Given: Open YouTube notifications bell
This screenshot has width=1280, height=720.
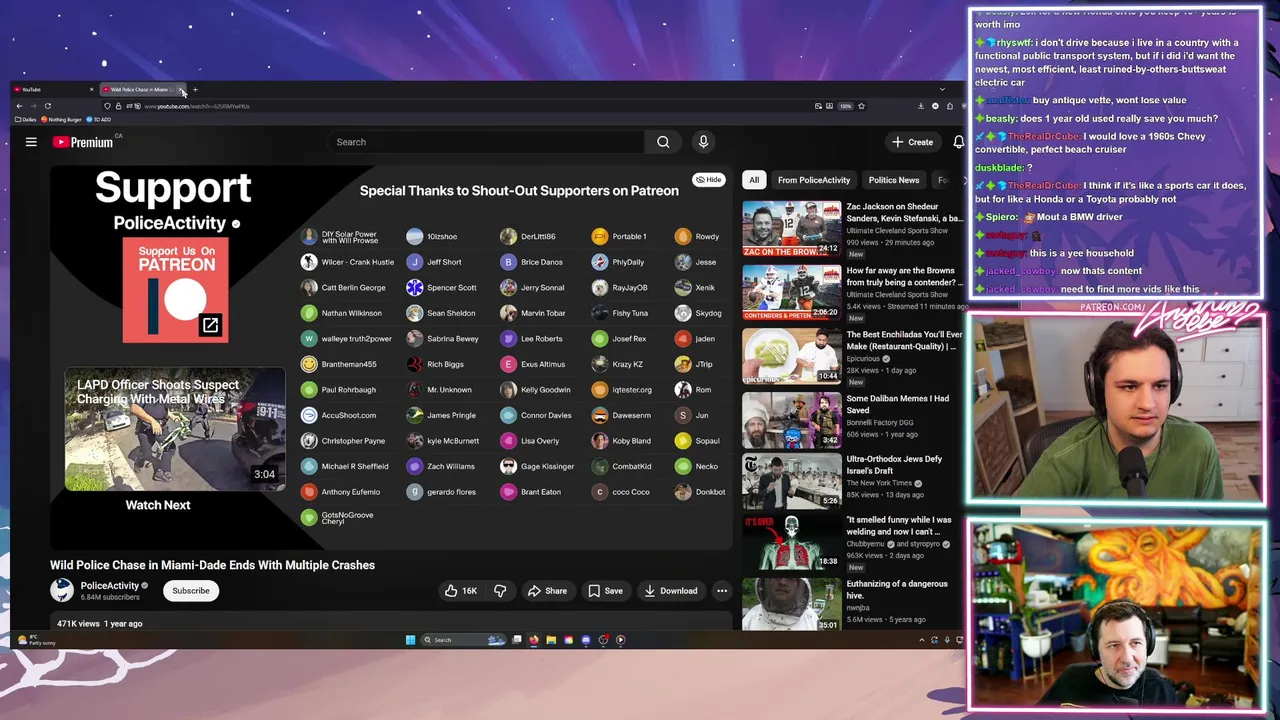Looking at the screenshot, I should coord(958,142).
